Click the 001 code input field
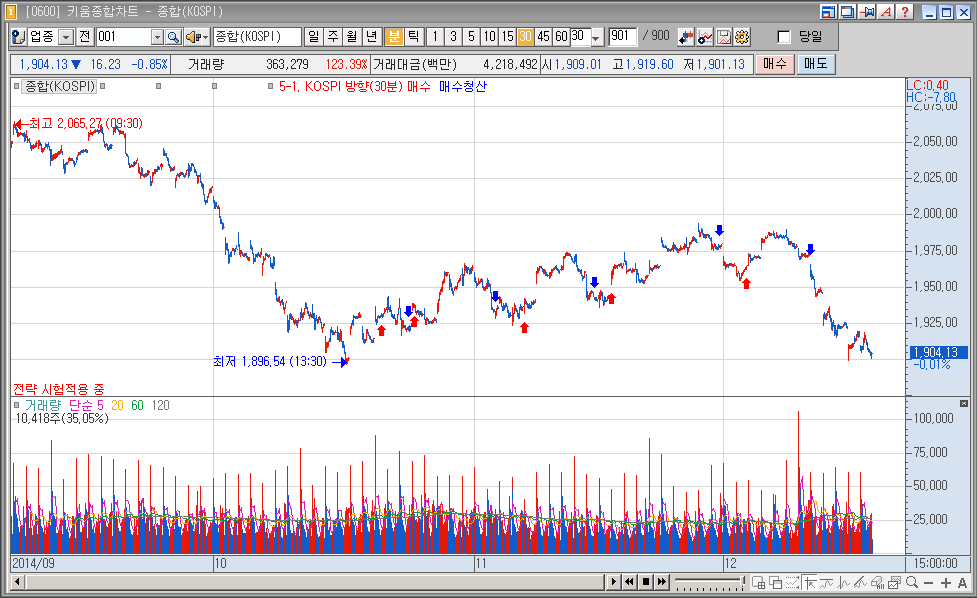Screen dimensions: 977x598 (123, 37)
